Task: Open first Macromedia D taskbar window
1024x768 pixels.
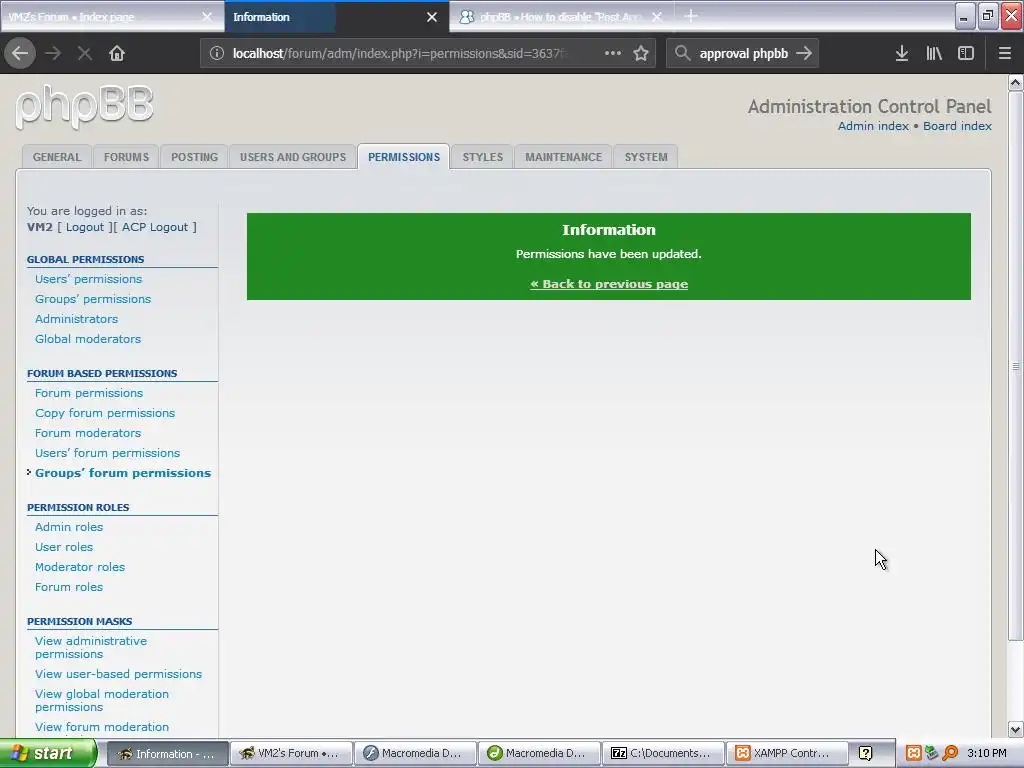Action: click(x=415, y=753)
